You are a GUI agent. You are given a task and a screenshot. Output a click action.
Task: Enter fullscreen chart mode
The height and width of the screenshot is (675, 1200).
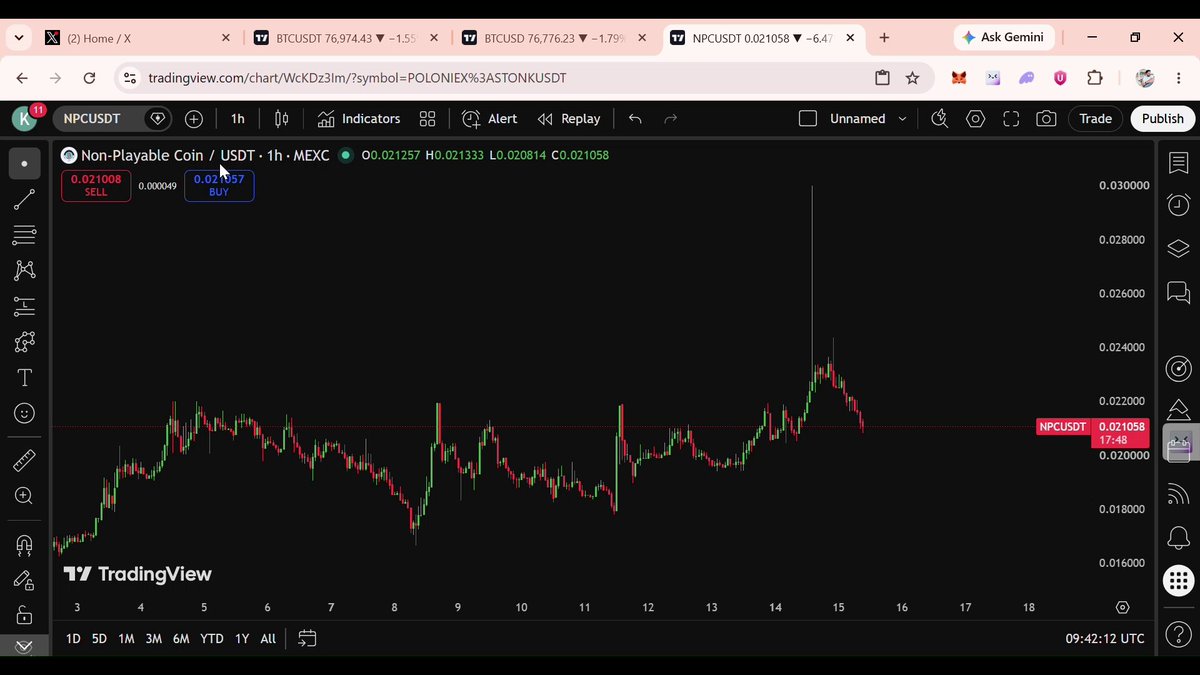pyautogui.click(x=1011, y=119)
